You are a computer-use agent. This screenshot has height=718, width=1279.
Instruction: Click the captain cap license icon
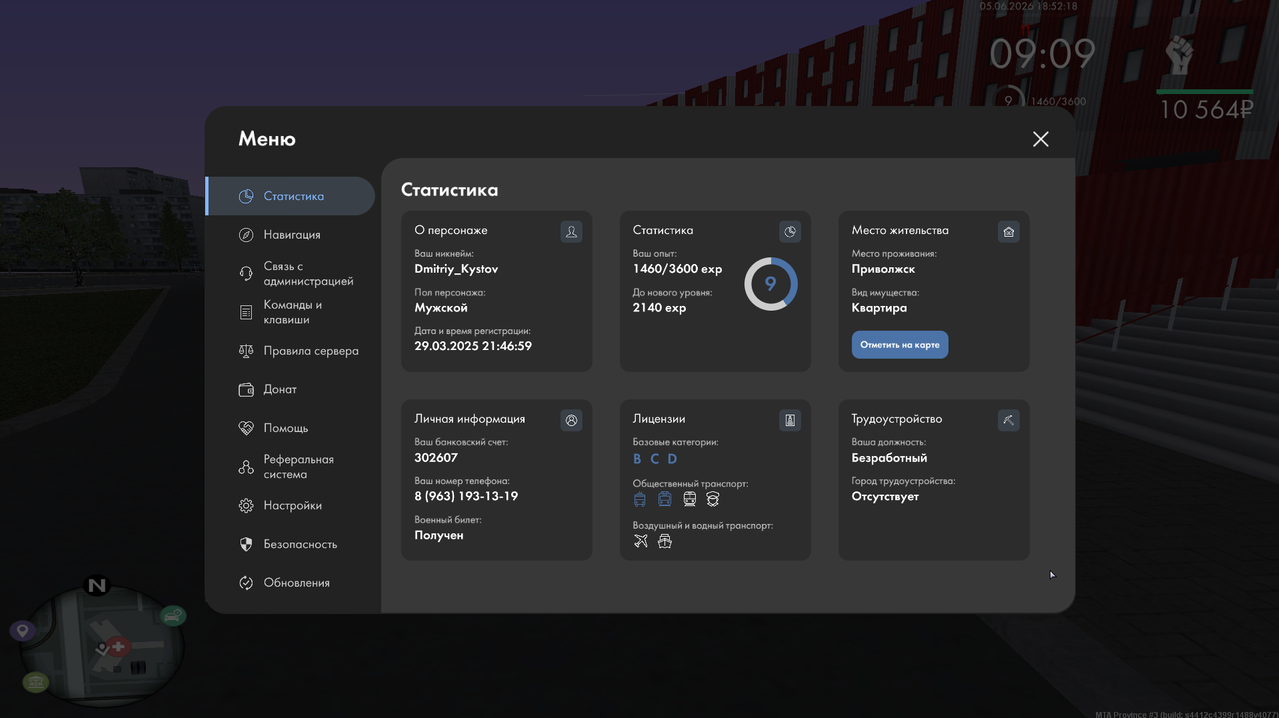[713, 499]
